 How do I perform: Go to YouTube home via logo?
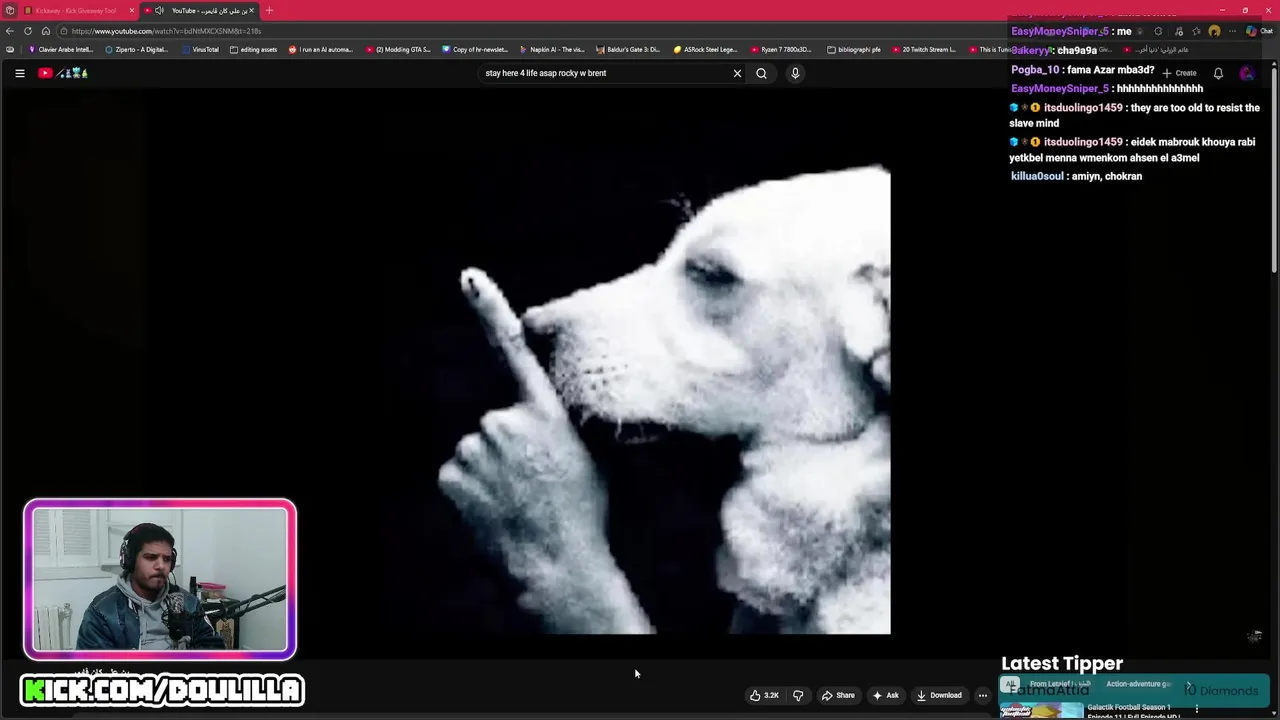tap(63, 73)
